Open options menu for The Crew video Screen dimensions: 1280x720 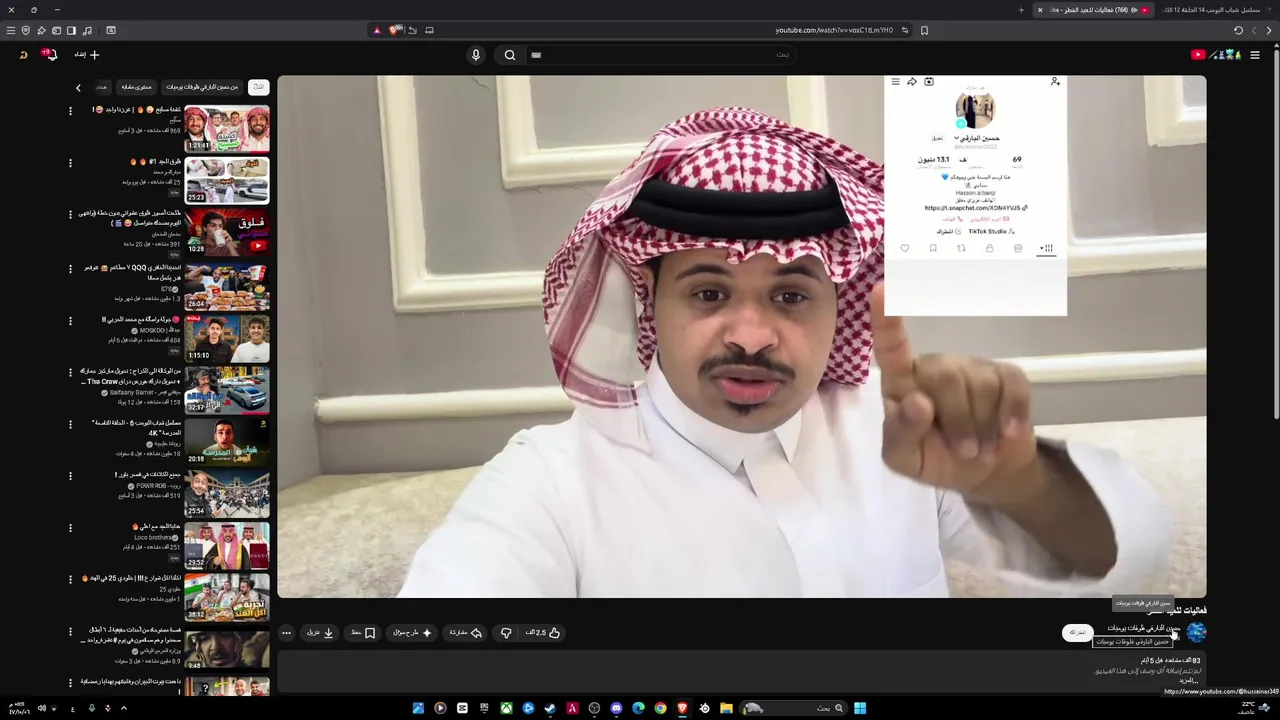(x=70, y=373)
